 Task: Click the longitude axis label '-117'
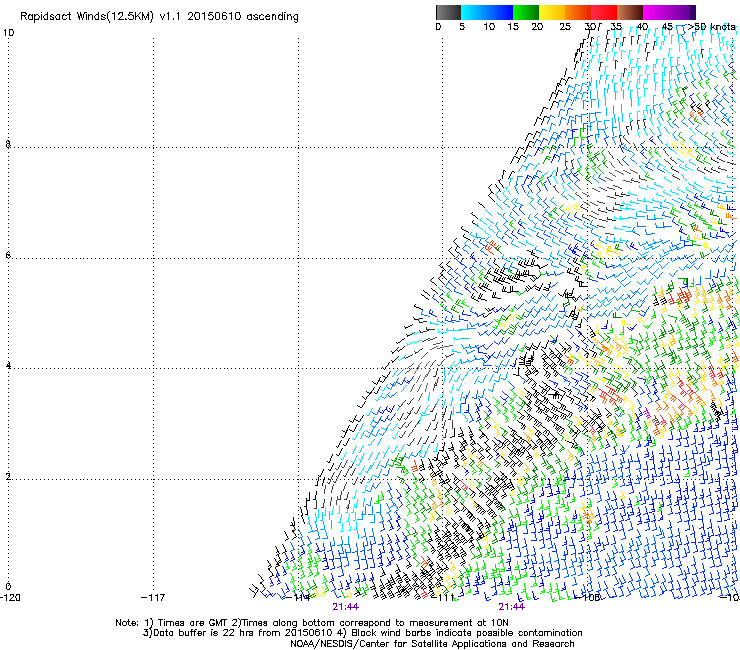pyautogui.click(x=153, y=598)
